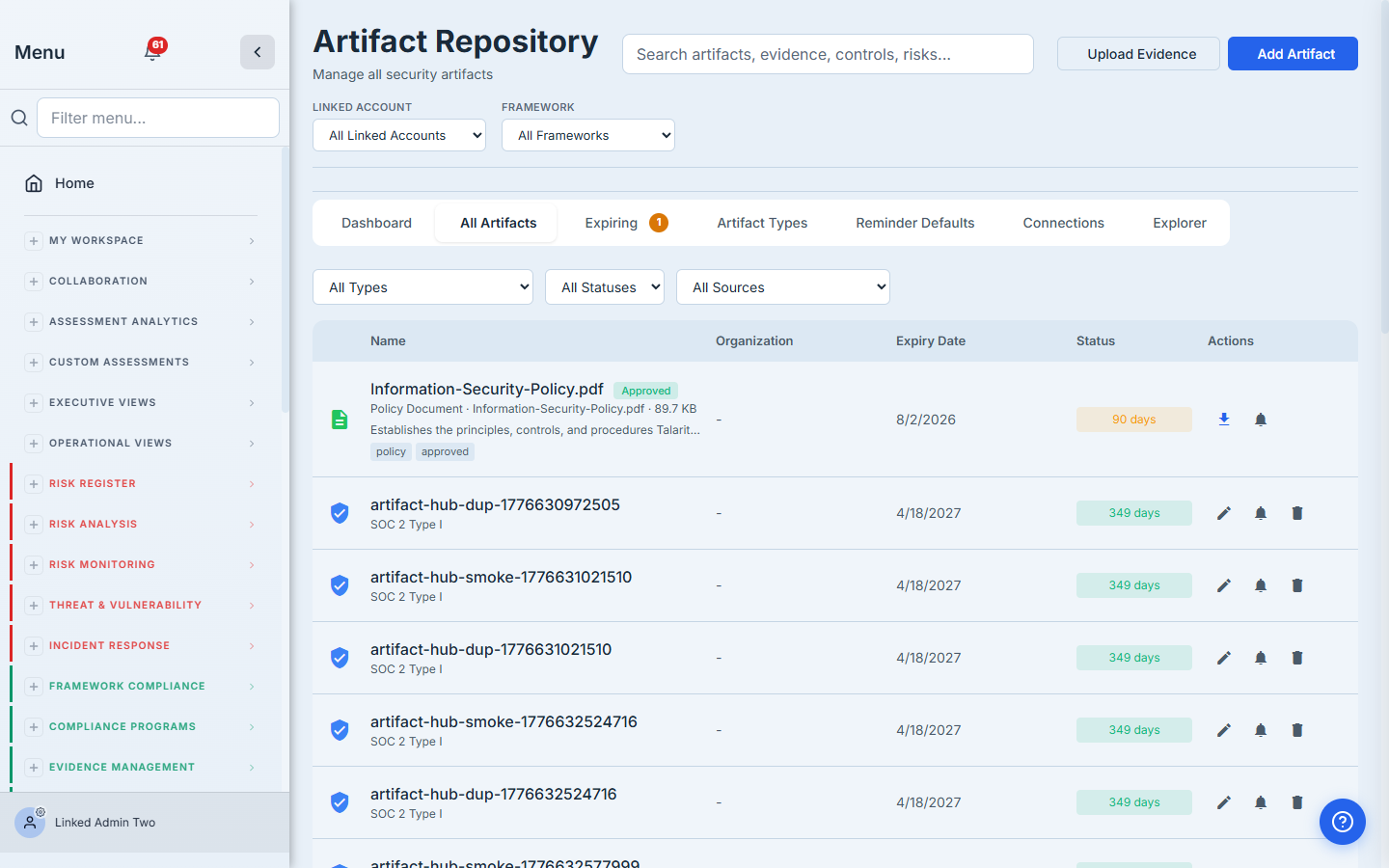Expand the Incident Response menu section
The width and height of the screenshot is (1389, 868).
[x=141, y=646]
